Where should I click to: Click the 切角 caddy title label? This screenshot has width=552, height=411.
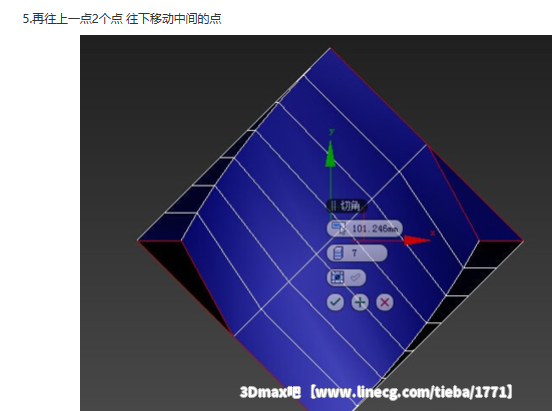[x=350, y=206]
